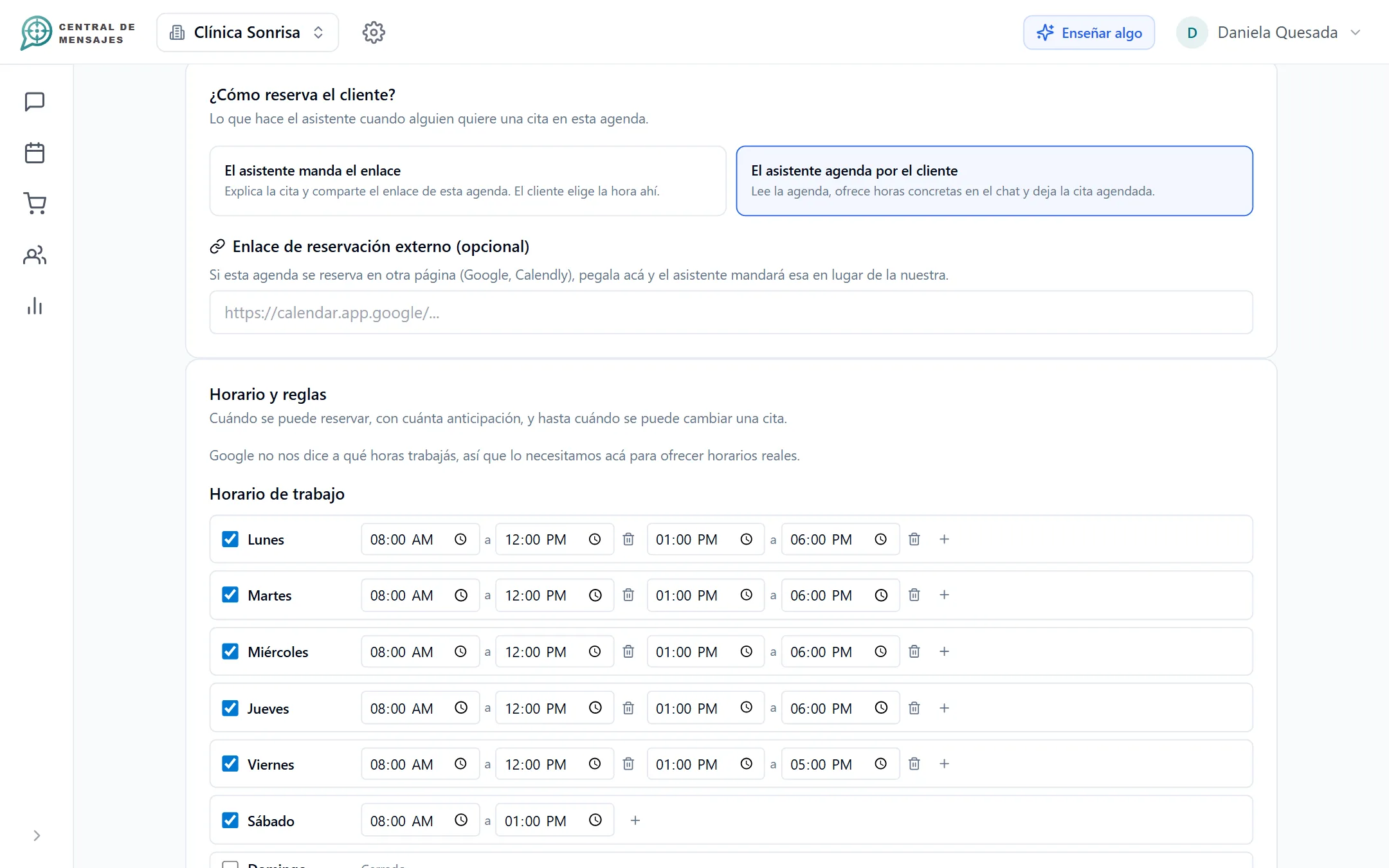Edit Viernes afternoon start 01:00 PM field
Viewport: 1389px width, 868px height.
[x=705, y=764]
